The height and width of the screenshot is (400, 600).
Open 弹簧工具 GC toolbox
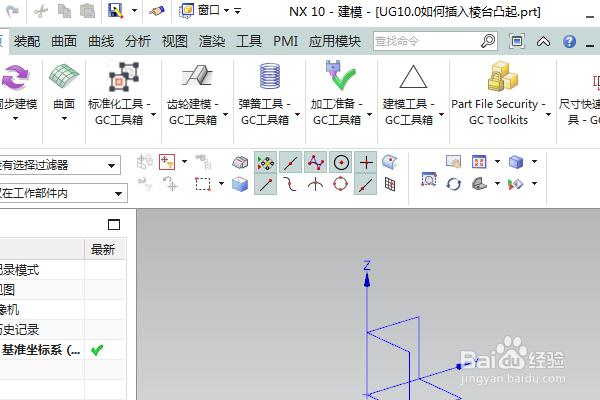coord(265,94)
